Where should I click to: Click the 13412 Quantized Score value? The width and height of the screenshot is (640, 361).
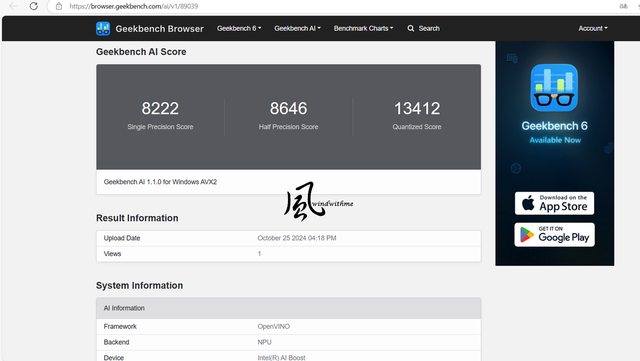point(417,109)
